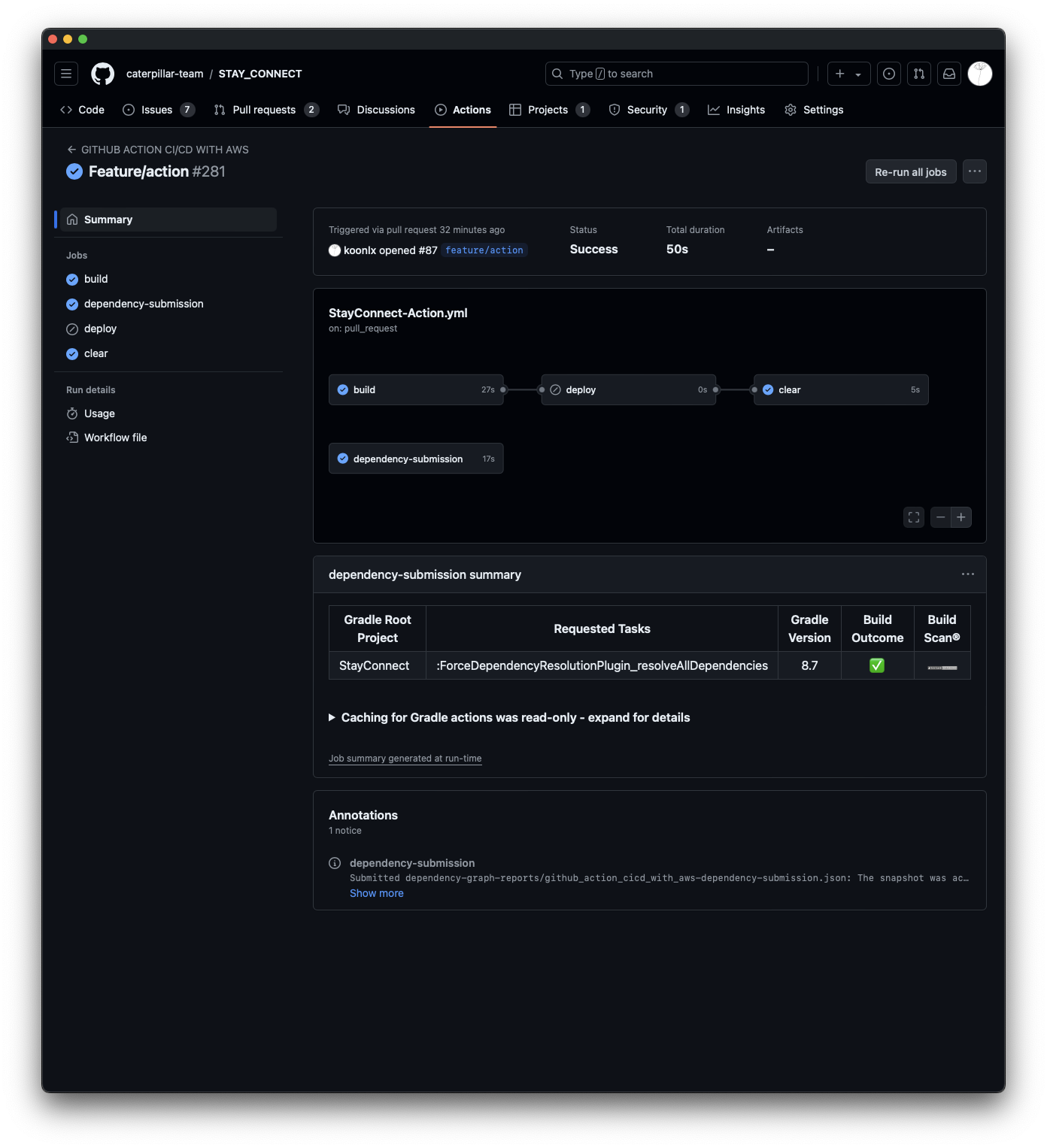
Task: Click the 50s total duration value
Action: pos(677,250)
